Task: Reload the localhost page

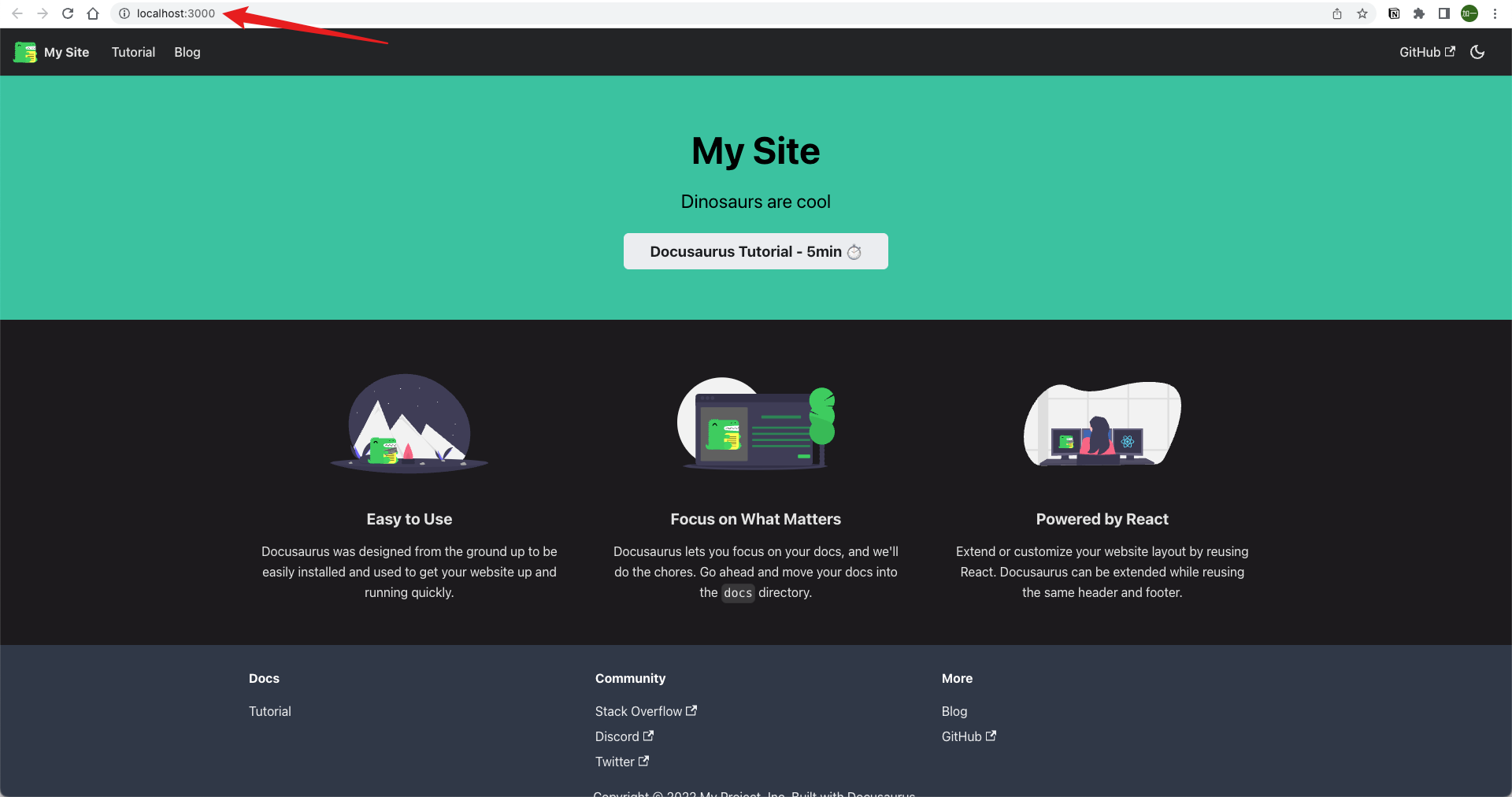Action: click(68, 13)
